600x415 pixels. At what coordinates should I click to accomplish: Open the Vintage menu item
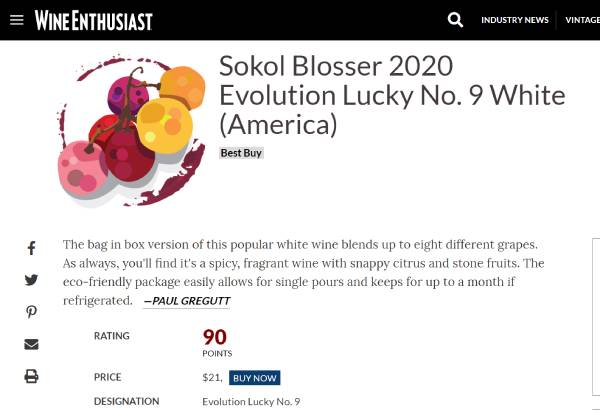582,20
